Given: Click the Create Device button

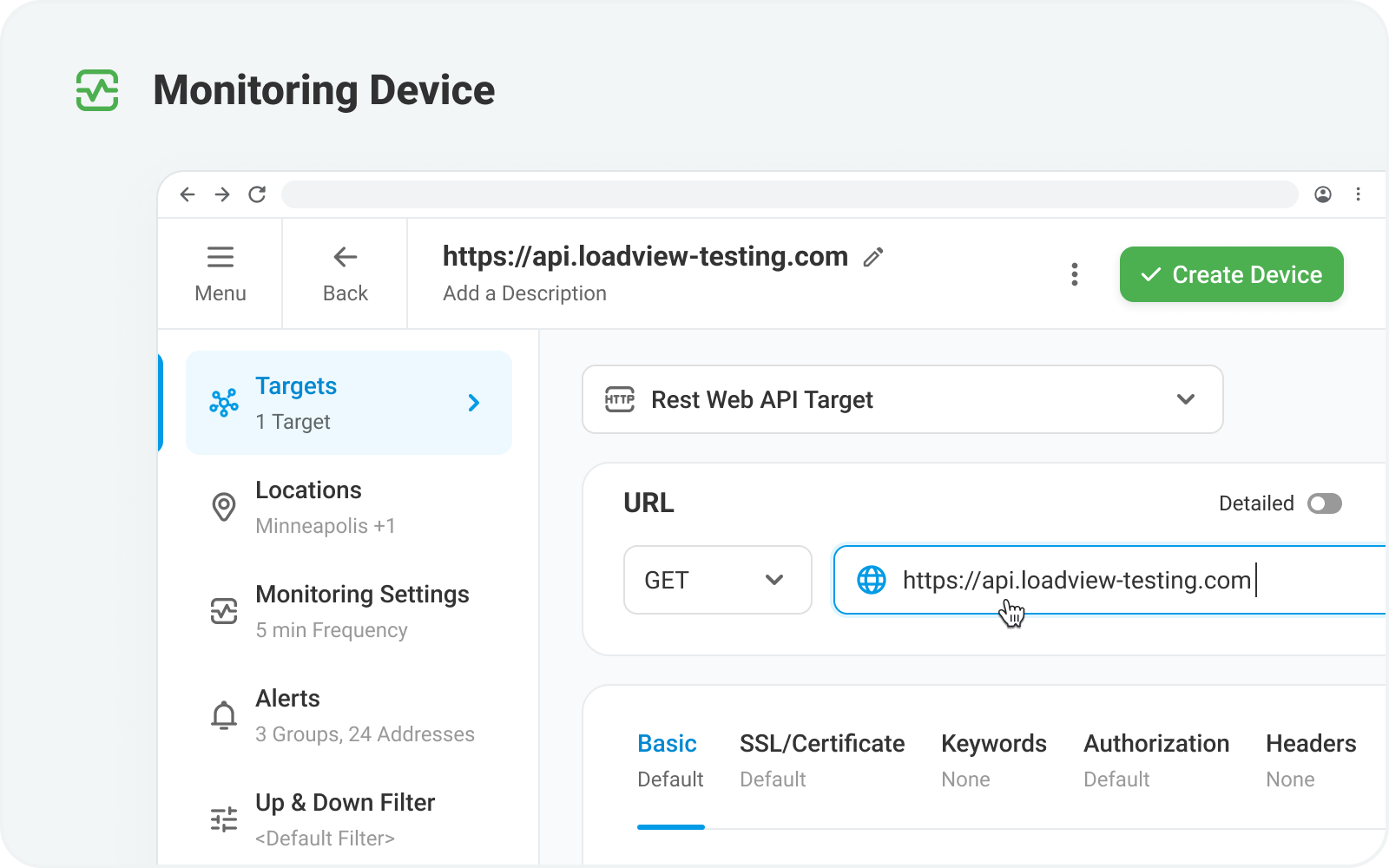Looking at the screenshot, I should (x=1232, y=274).
